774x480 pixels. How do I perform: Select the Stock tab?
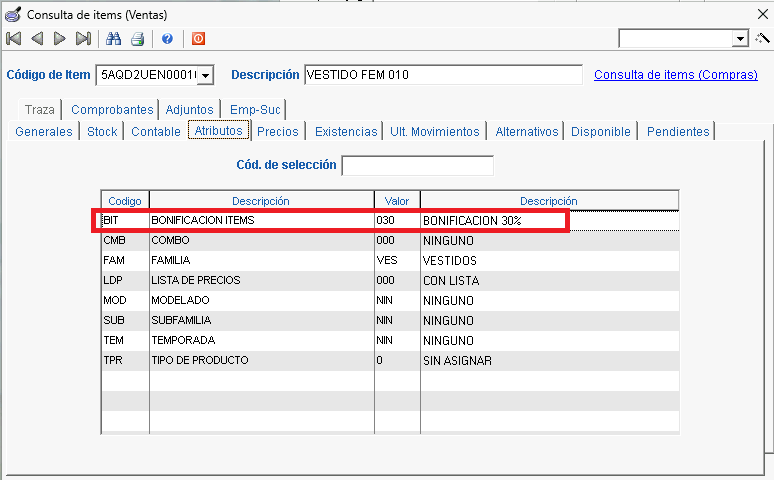102,131
